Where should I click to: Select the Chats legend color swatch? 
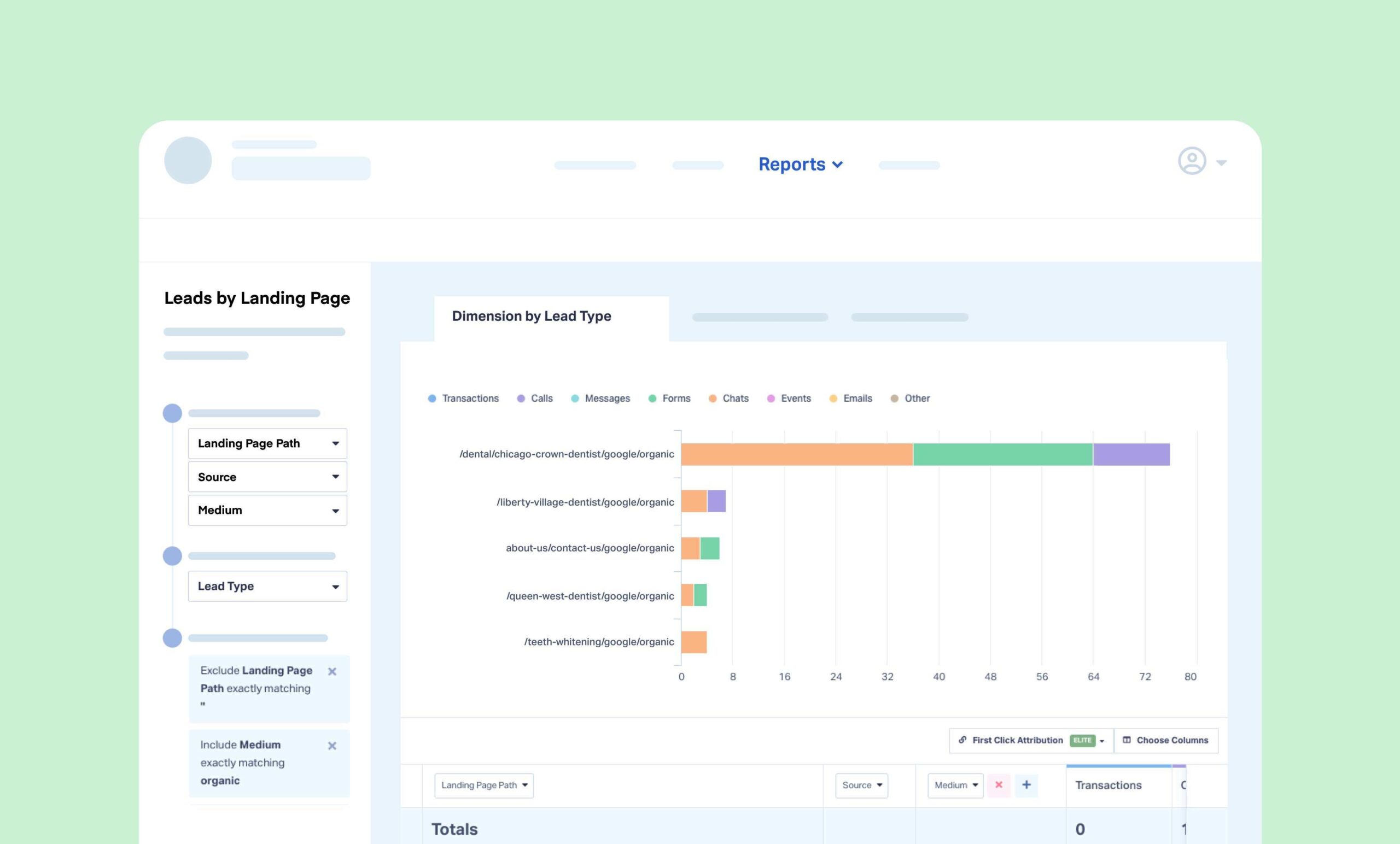(709, 398)
